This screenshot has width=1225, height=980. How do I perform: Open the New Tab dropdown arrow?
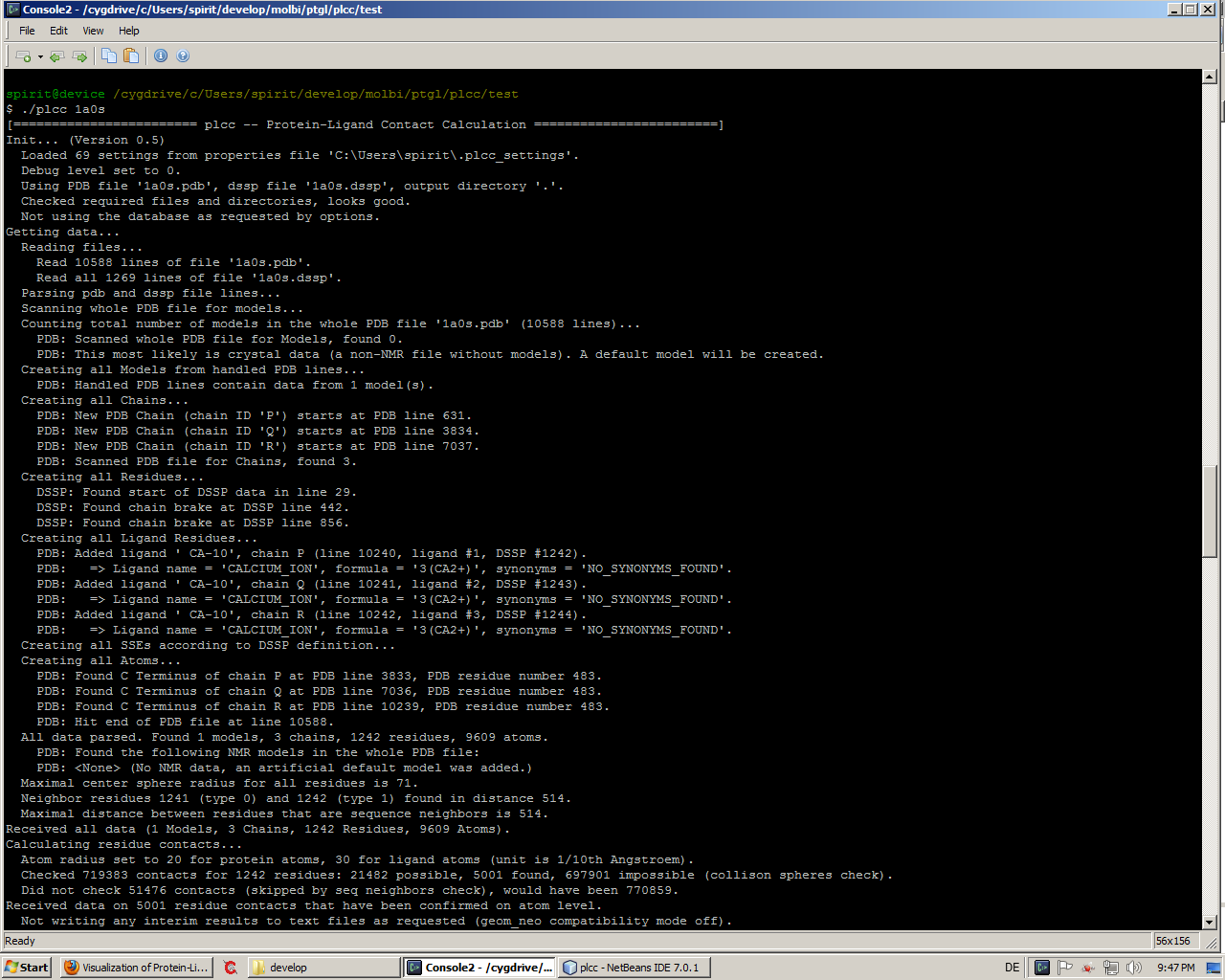(40, 56)
